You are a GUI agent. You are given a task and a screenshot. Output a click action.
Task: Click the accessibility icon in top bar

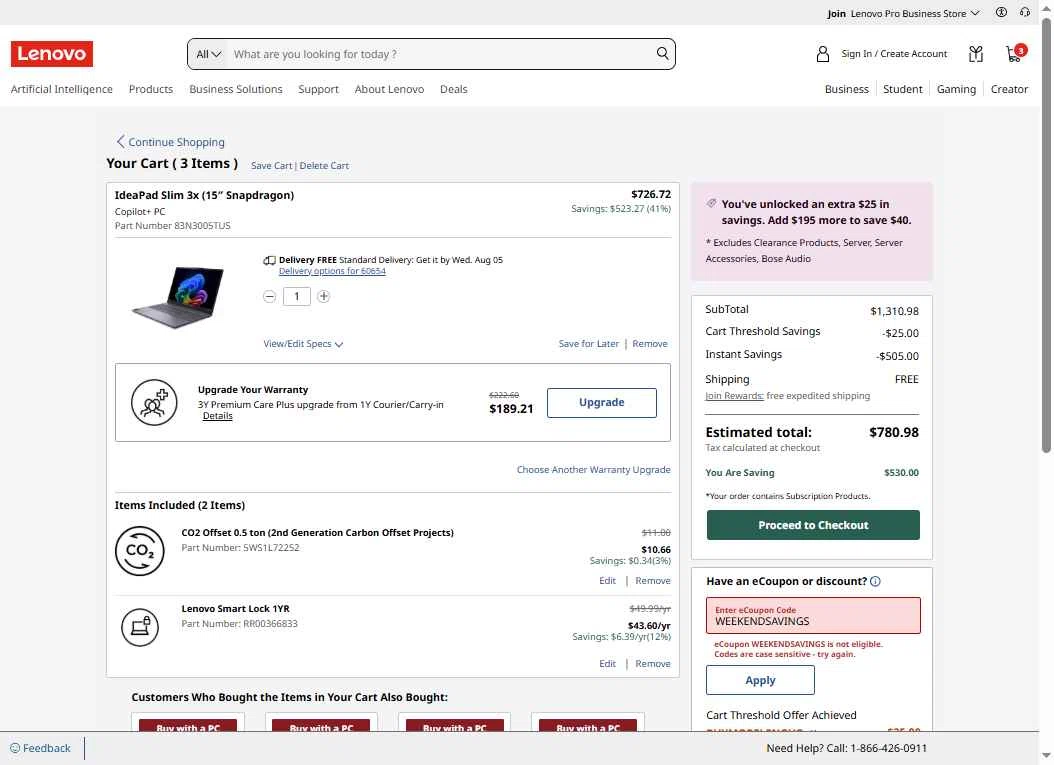pyautogui.click(x=1001, y=12)
